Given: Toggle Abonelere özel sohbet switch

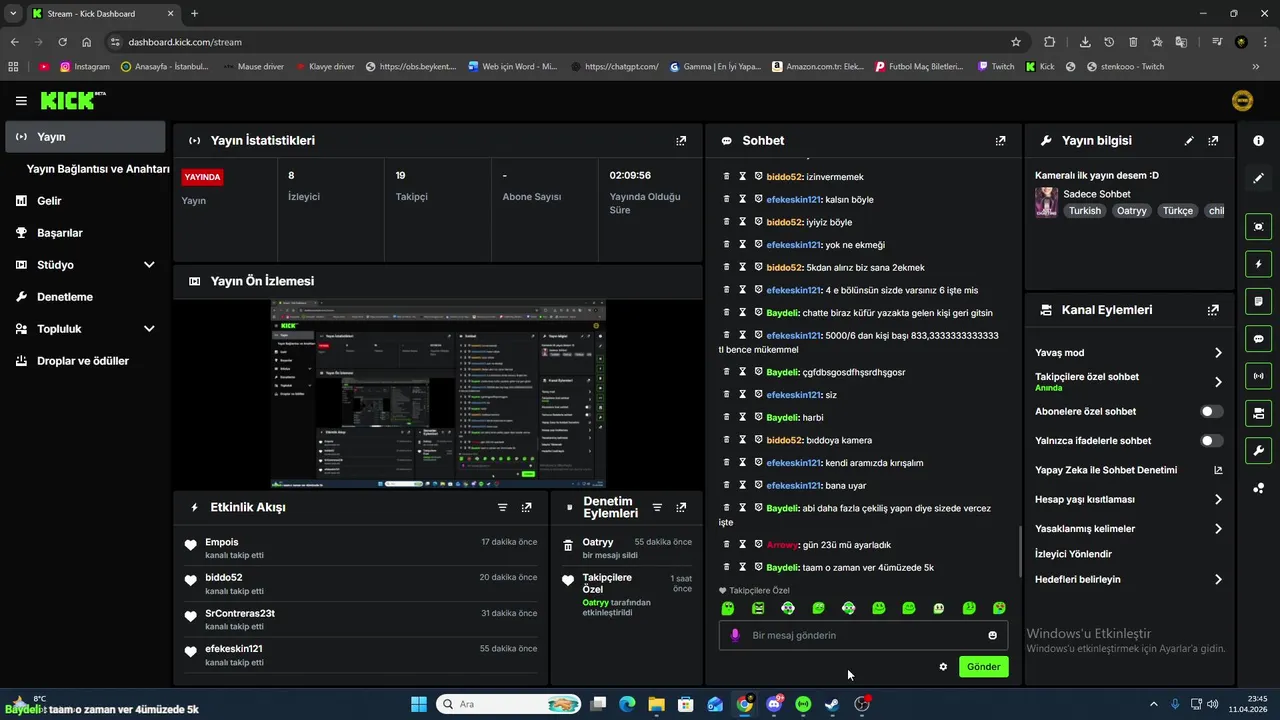Looking at the screenshot, I should tap(1211, 411).
